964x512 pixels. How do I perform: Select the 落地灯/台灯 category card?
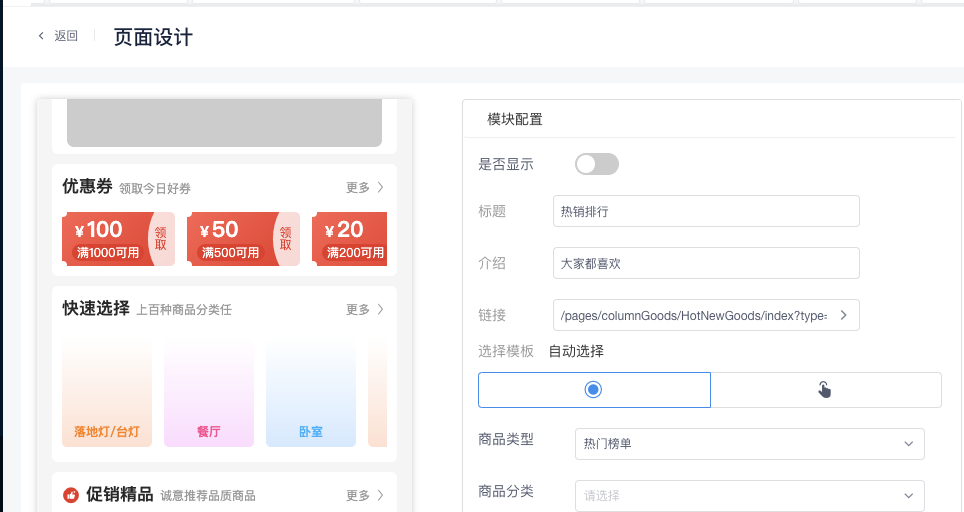pyautogui.click(x=107, y=393)
